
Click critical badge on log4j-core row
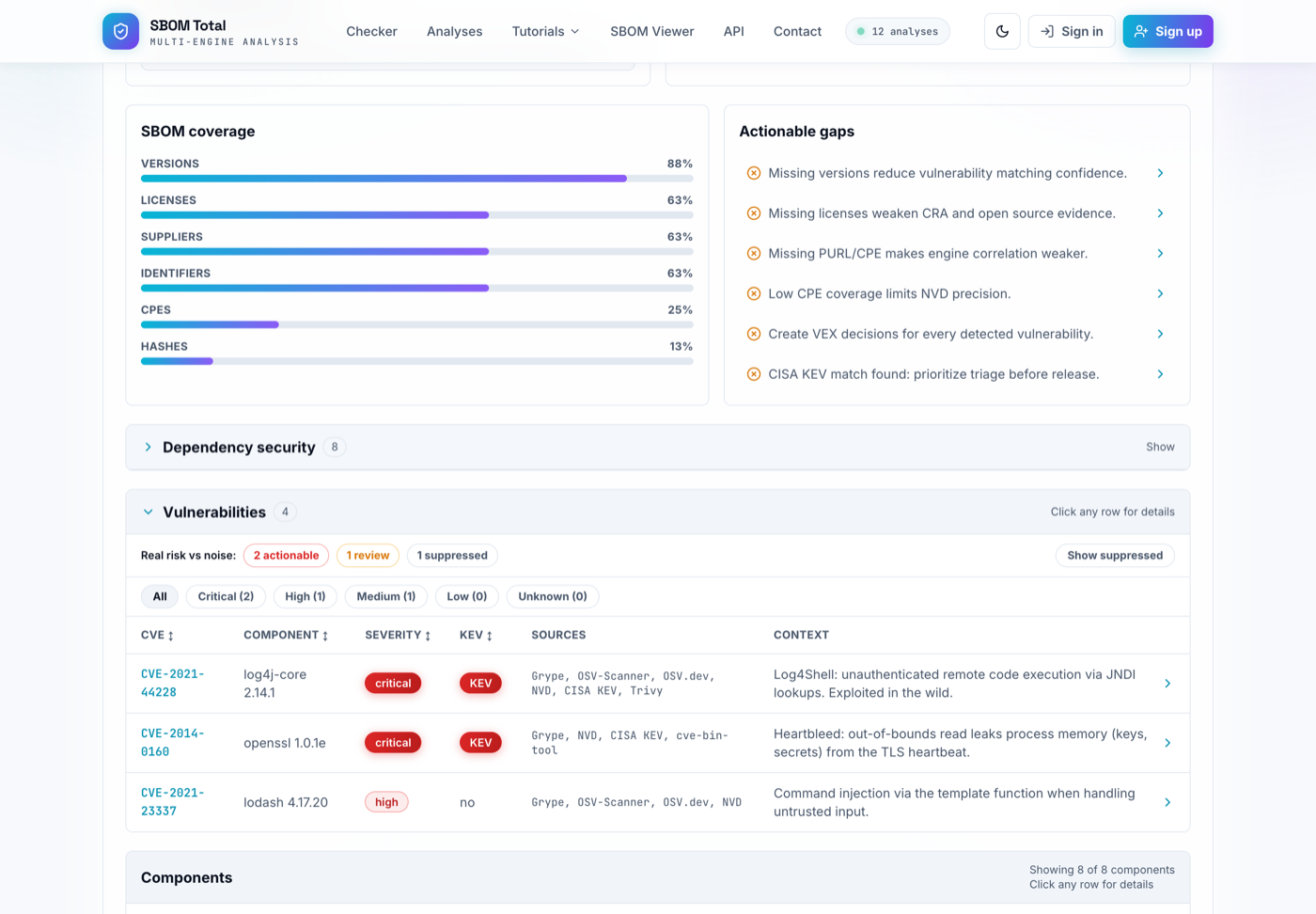click(393, 684)
